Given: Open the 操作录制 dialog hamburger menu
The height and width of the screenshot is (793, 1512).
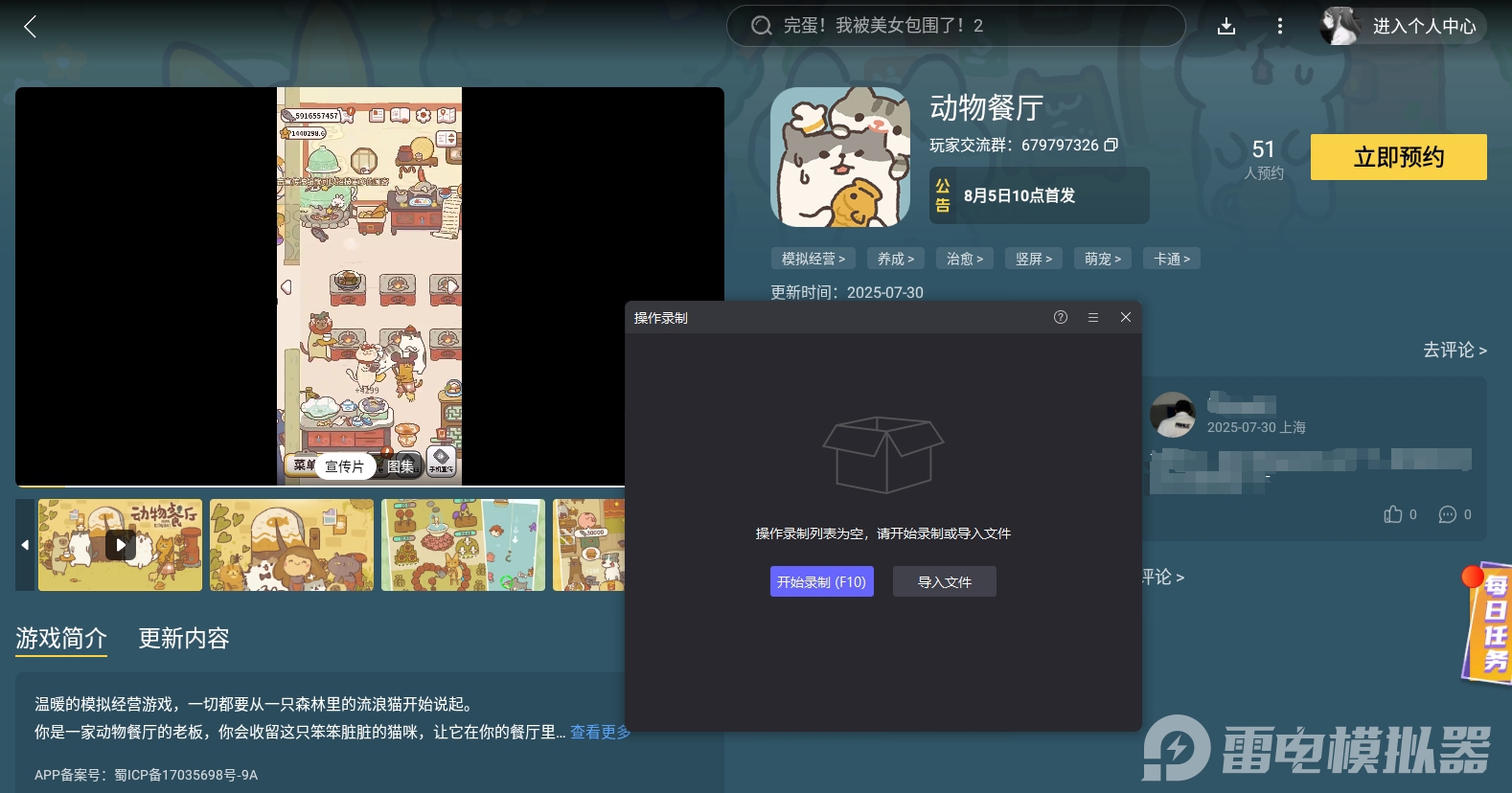Looking at the screenshot, I should [x=1093, y=317].
